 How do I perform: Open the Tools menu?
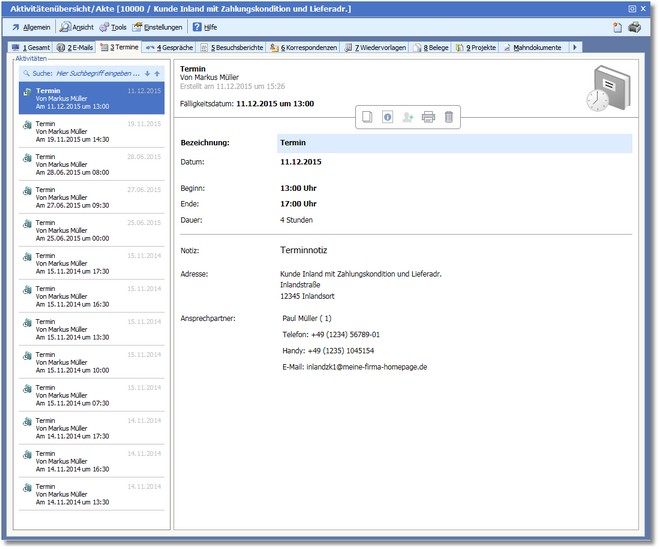tap(113, 27)
